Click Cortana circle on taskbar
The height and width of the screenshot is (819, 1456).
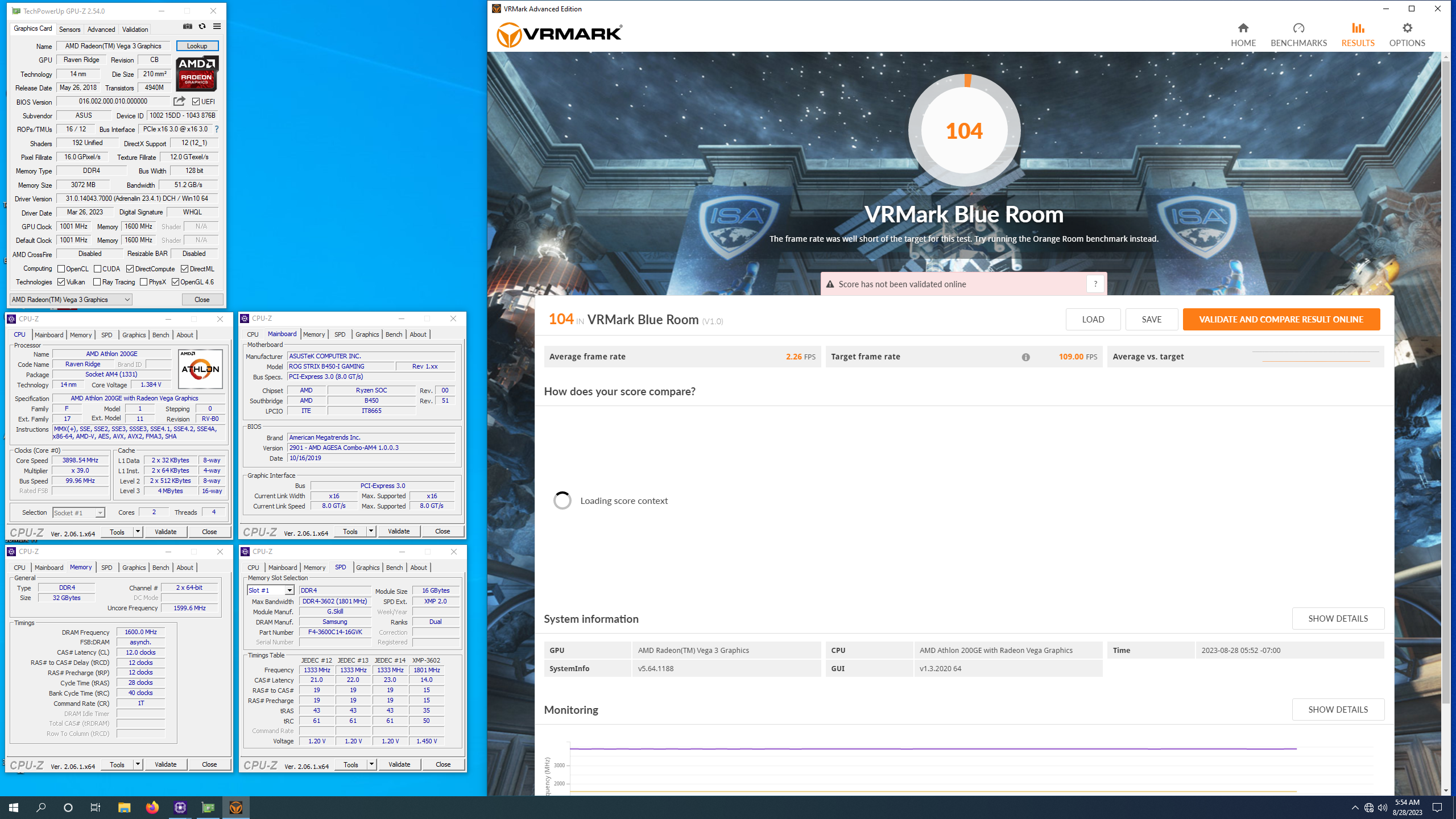pyautogui.click(x=68, y=808)
